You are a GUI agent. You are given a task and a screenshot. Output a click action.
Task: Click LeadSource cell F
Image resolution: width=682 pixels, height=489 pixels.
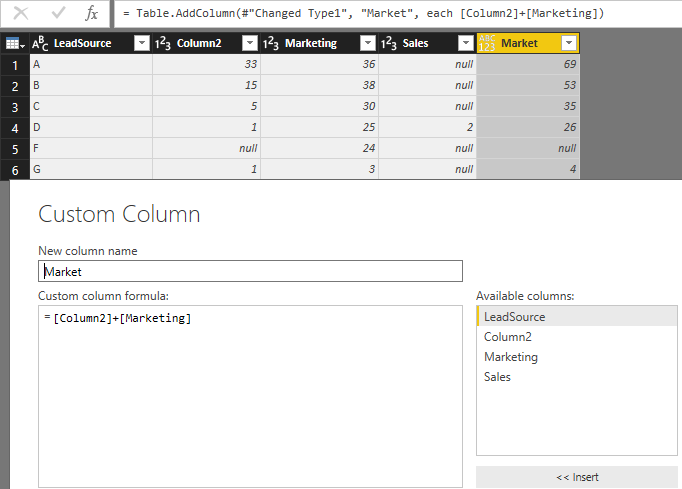[91, 148]
